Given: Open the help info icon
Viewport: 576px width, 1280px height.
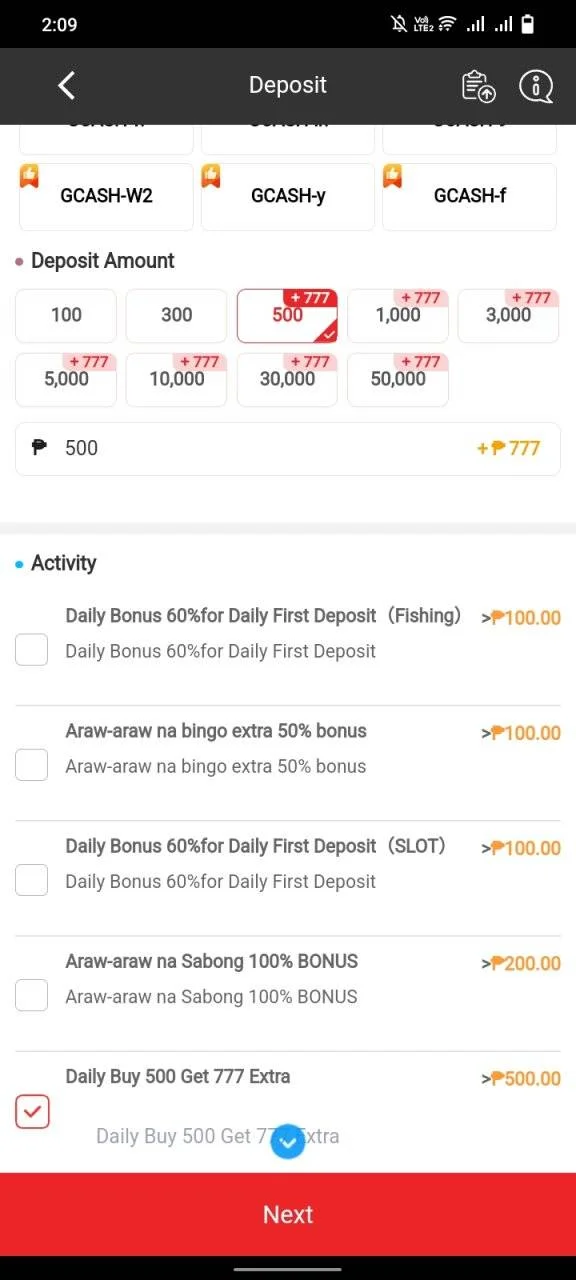Looking at the screenshot, I should pos(536,86).
